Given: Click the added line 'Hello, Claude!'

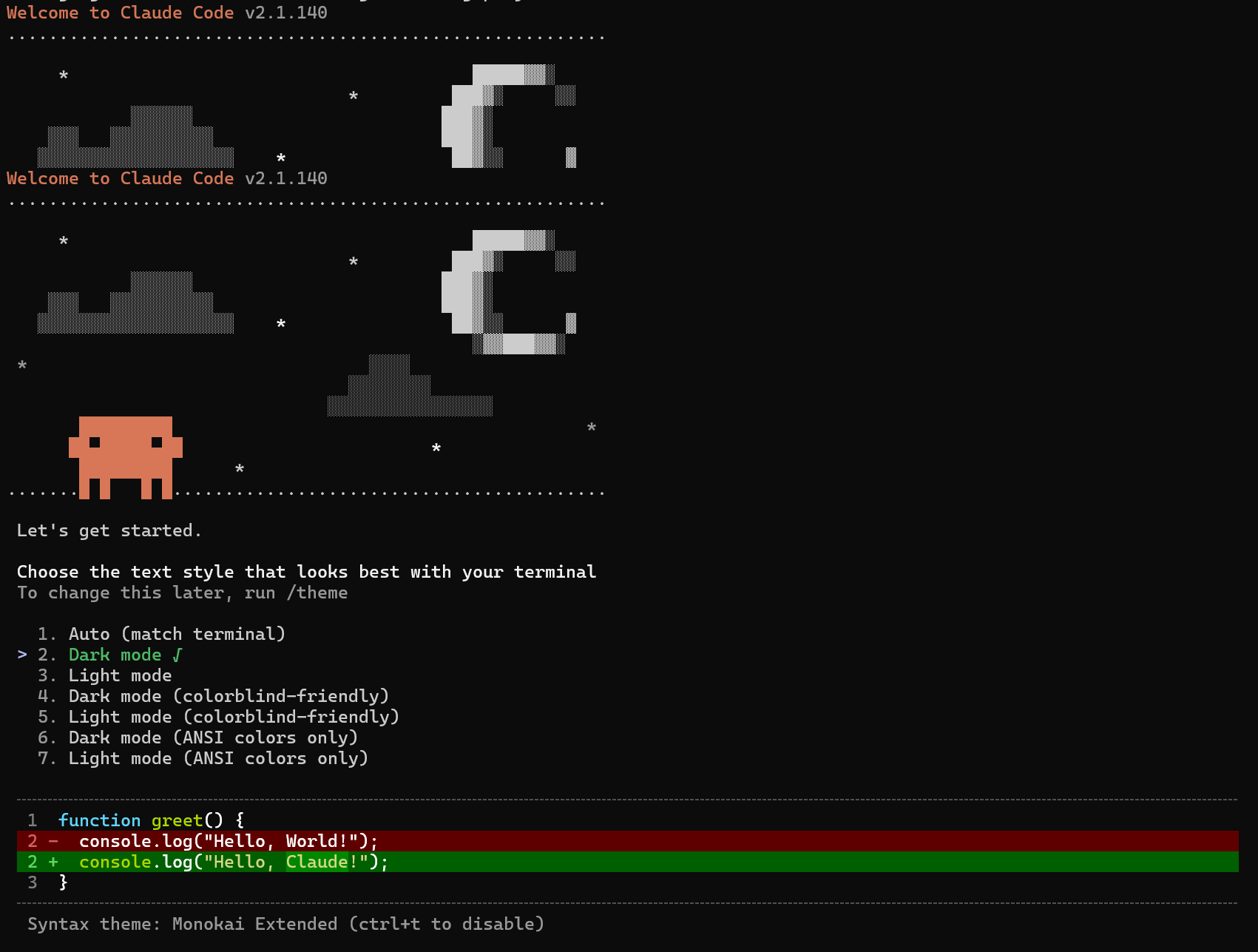Looking at the screenshot, I should tap(627, 862).
